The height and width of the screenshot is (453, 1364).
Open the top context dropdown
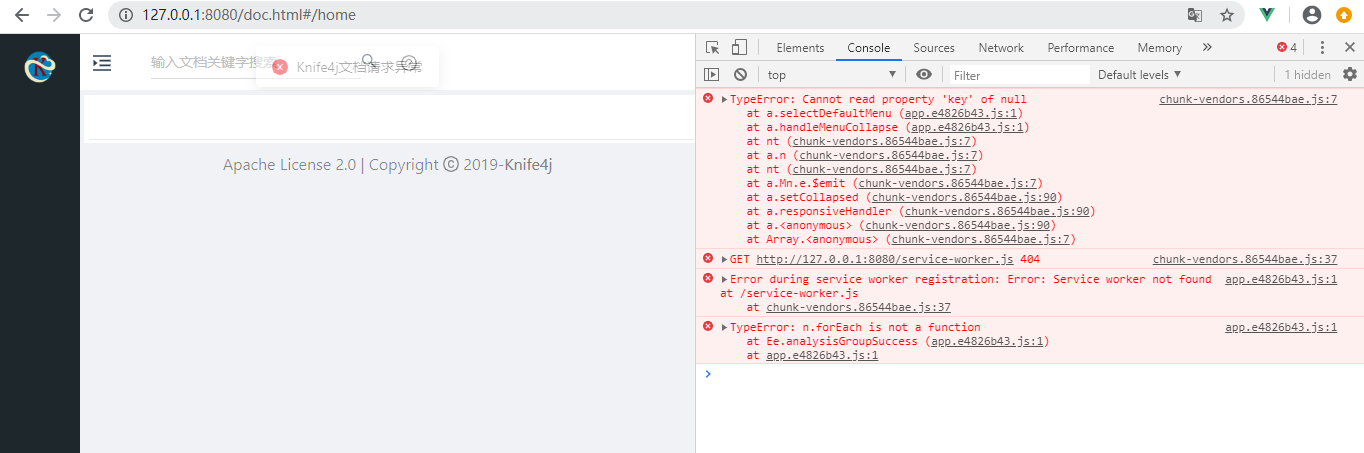tap(832, 74)
